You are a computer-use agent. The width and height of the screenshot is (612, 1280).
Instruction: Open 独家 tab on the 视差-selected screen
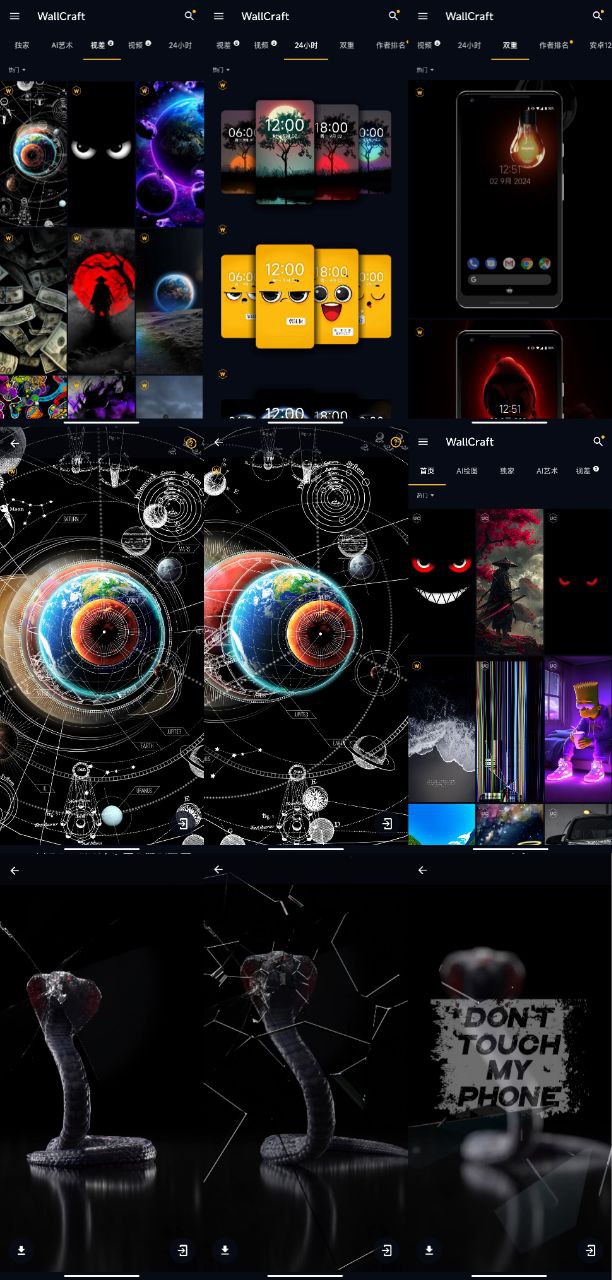22,45
